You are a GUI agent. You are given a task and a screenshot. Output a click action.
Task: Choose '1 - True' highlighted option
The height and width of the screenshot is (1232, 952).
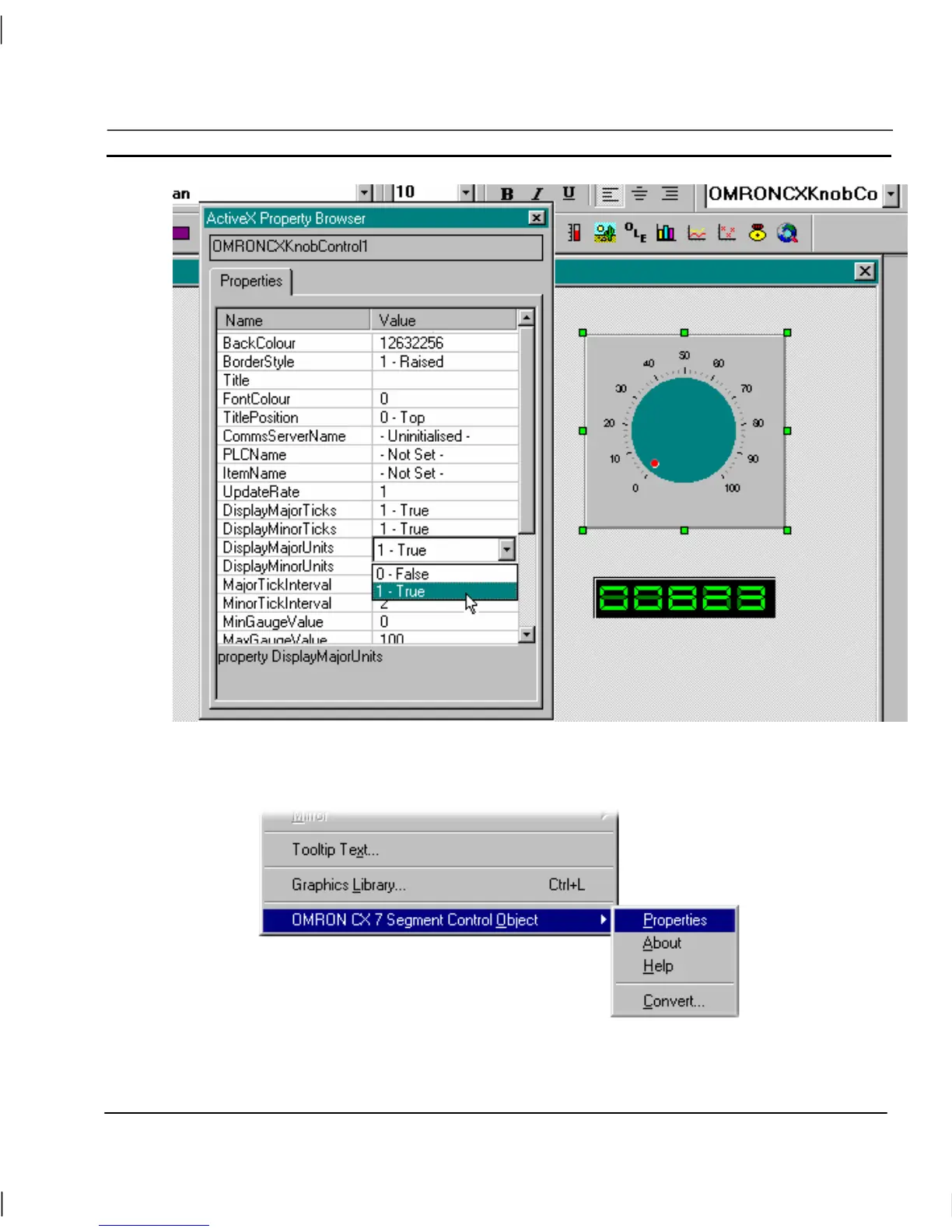(445, 592)
